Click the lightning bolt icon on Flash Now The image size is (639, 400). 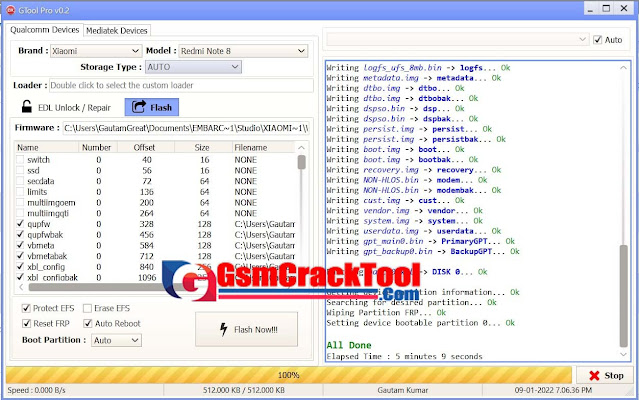223,329
